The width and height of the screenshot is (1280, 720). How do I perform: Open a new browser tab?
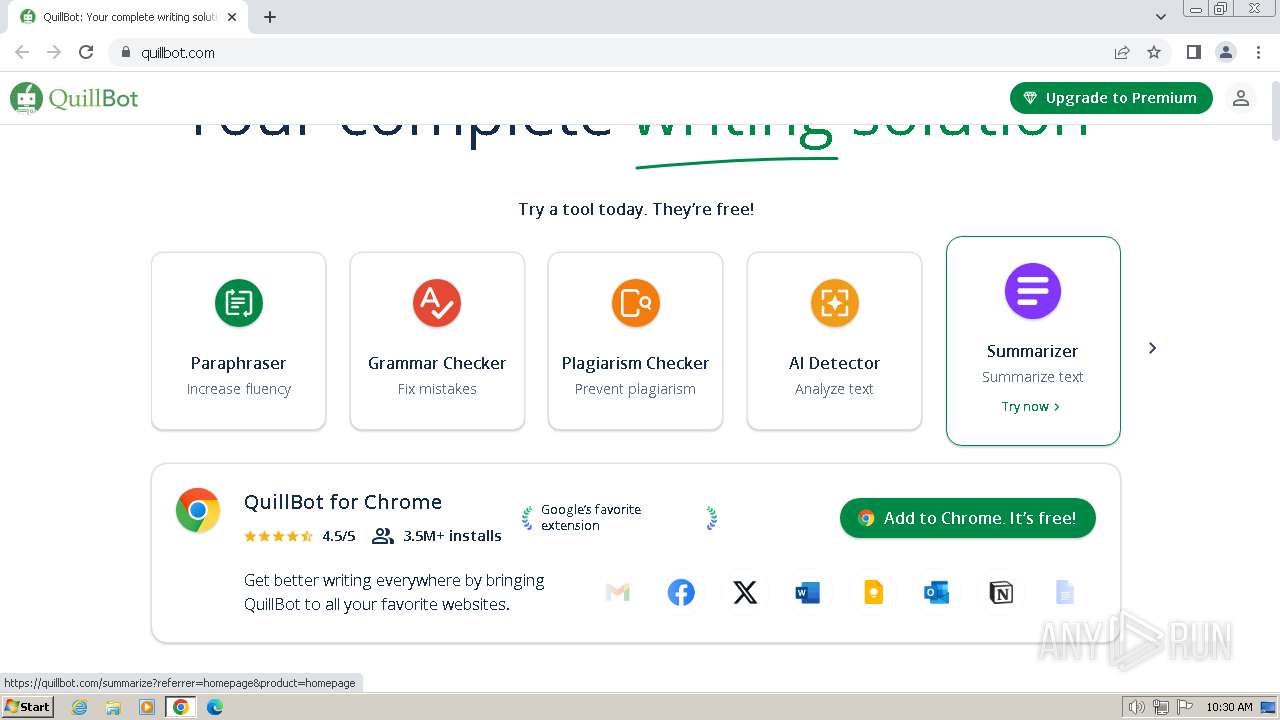[x=270, y=17]
